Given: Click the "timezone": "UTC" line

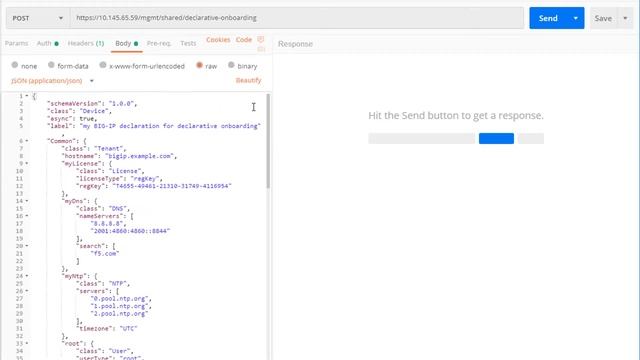Looking at the screenshot, I should 107,329.
